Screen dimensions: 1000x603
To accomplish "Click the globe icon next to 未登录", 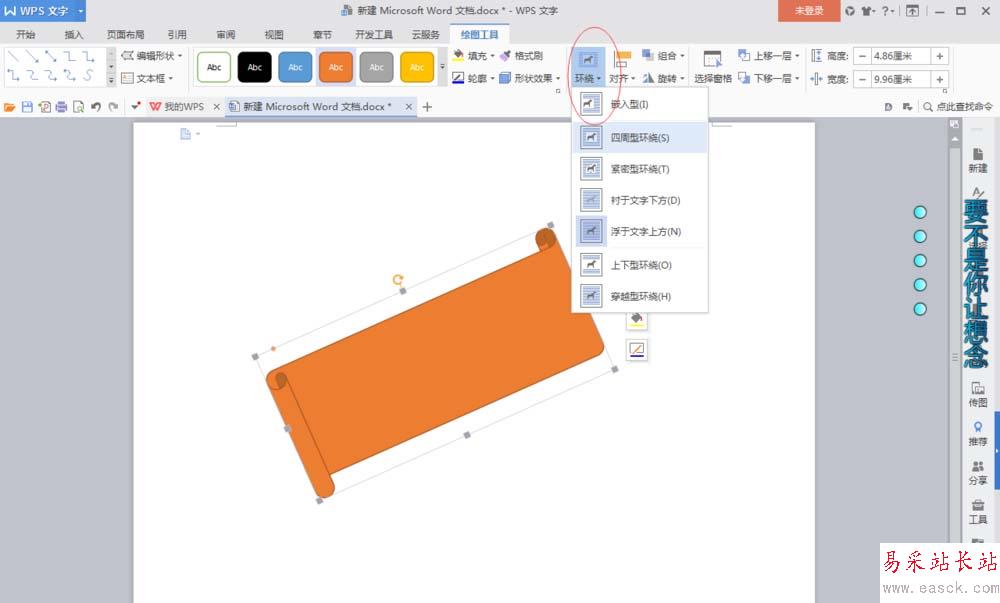I will 849,11.
